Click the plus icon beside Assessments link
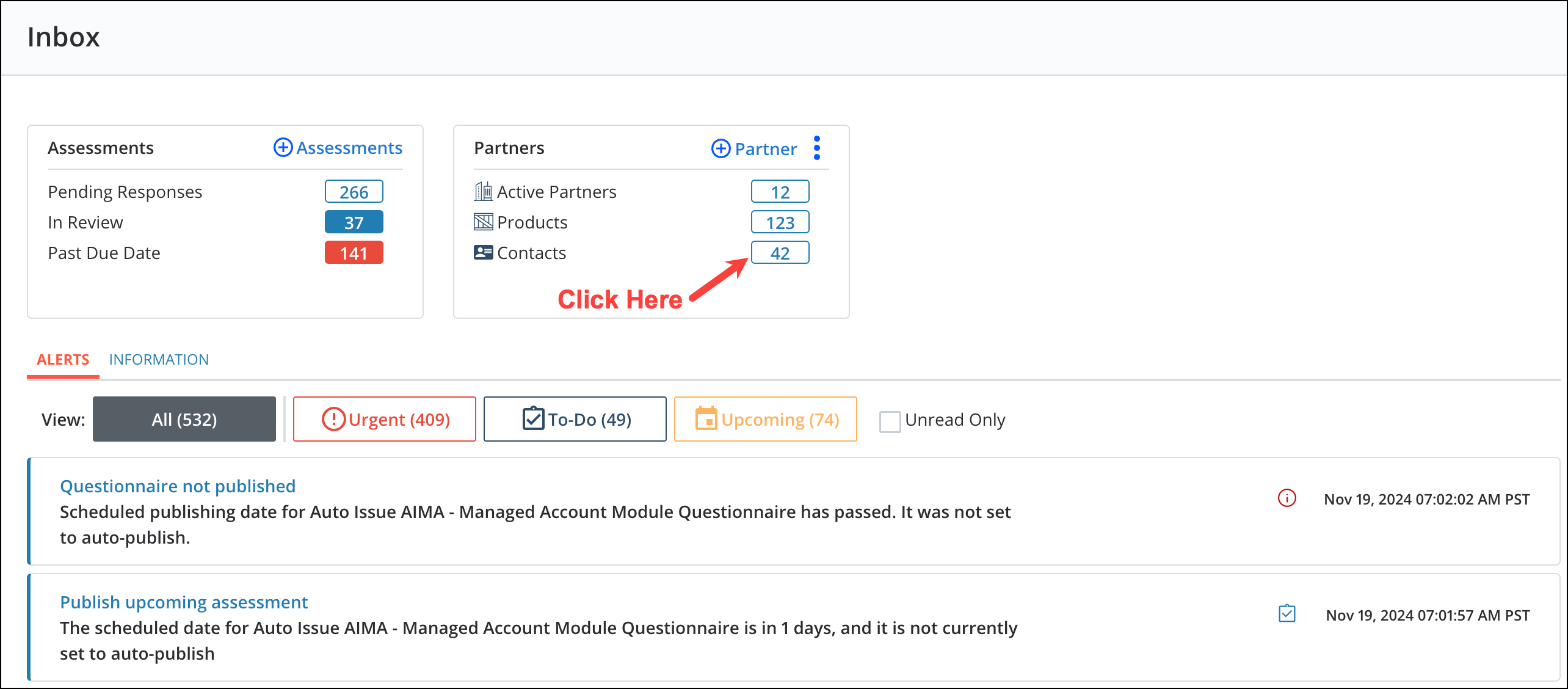The image size is (1568, 689). (283, 147)
